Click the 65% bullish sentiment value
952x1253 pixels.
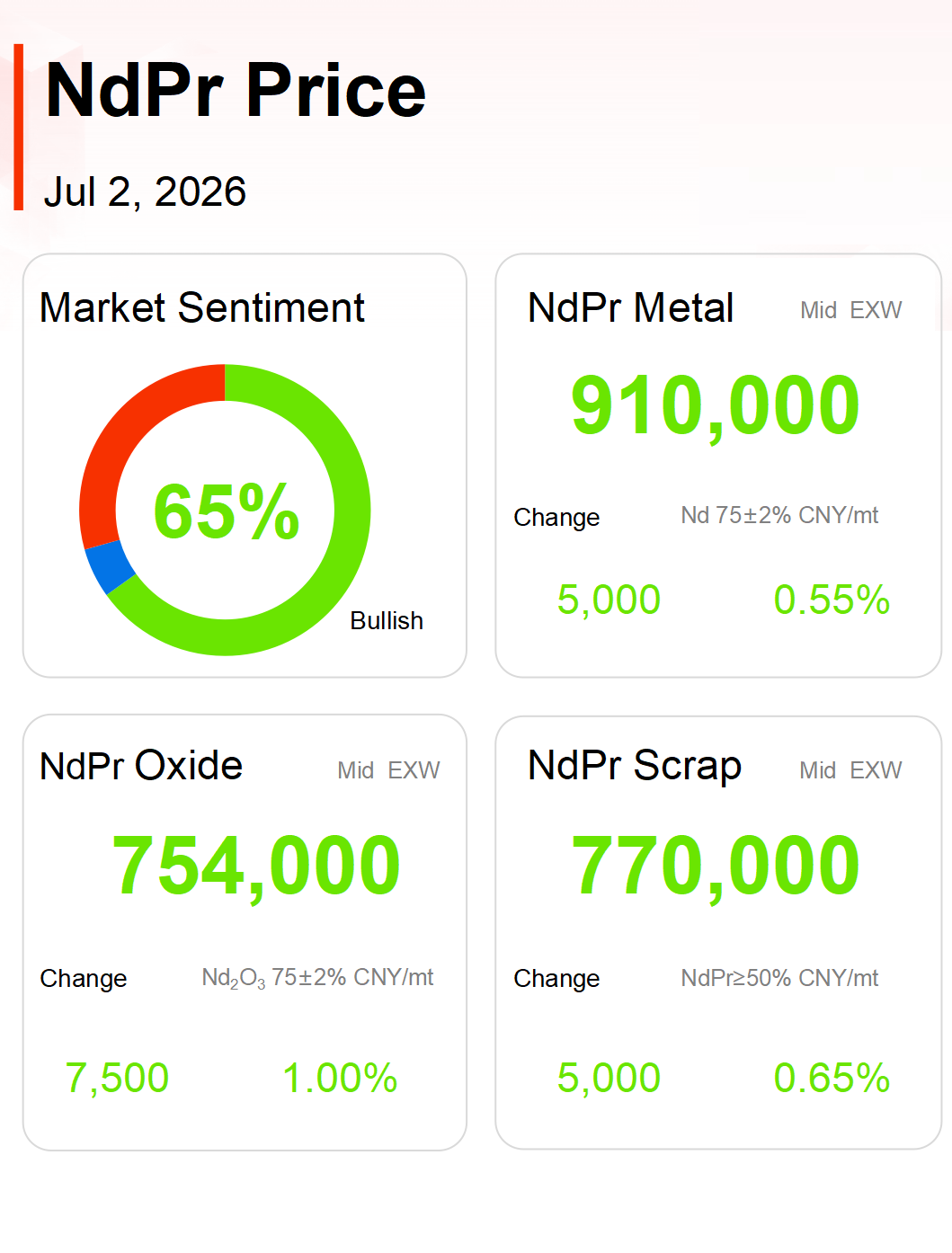pyautogui.click(x=227, y=511)
